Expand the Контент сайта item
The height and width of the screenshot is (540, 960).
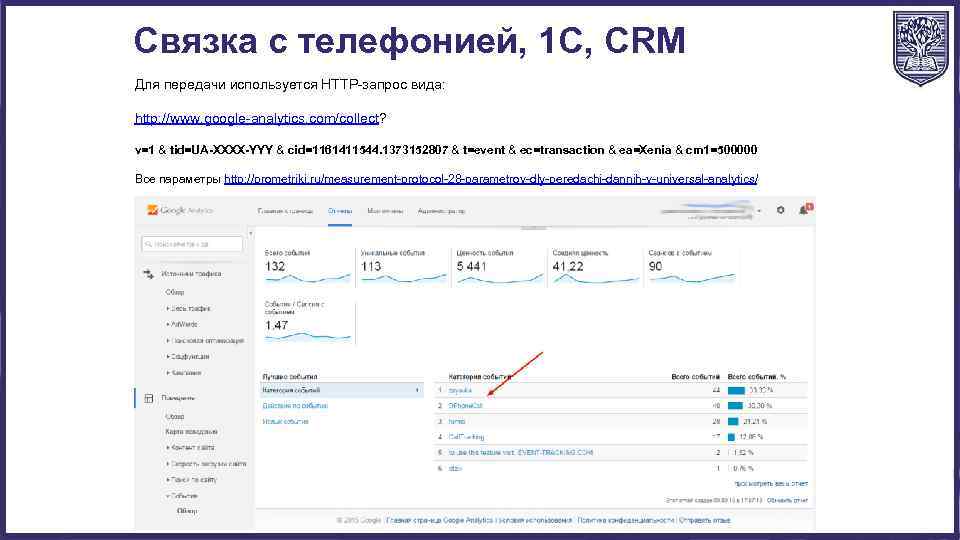190,448
